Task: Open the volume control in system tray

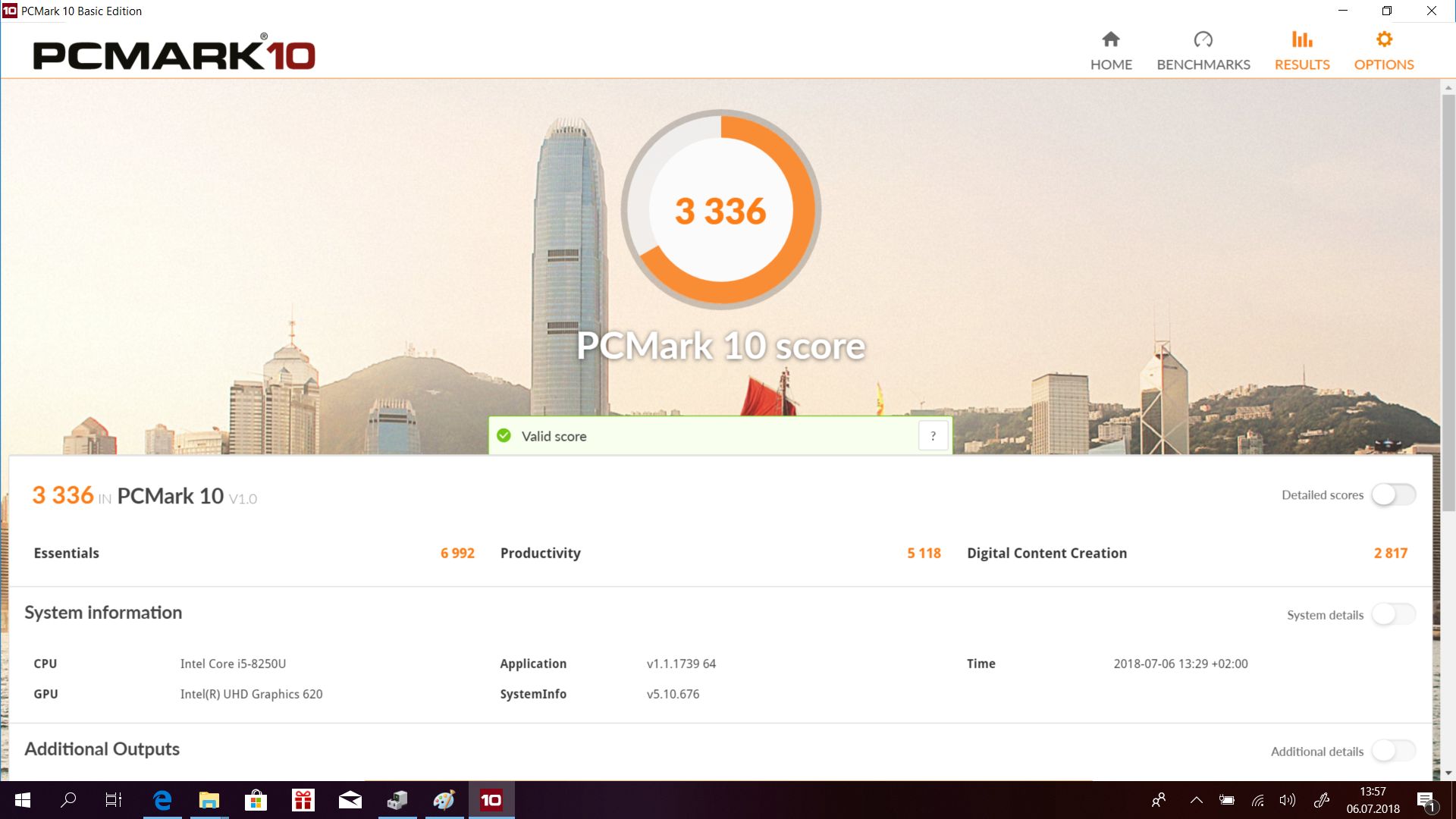Action: point(1287,800)
